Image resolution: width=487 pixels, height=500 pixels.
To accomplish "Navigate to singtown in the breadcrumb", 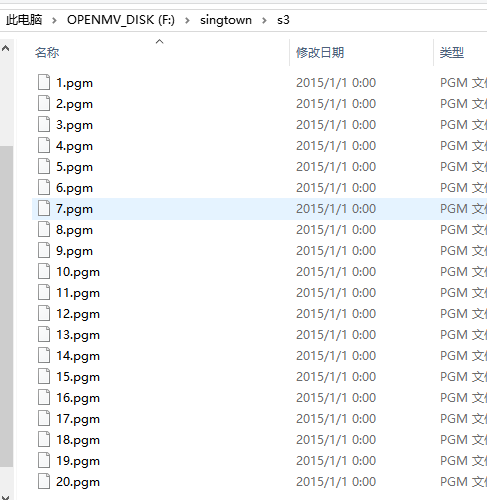I will click(226, 20).
